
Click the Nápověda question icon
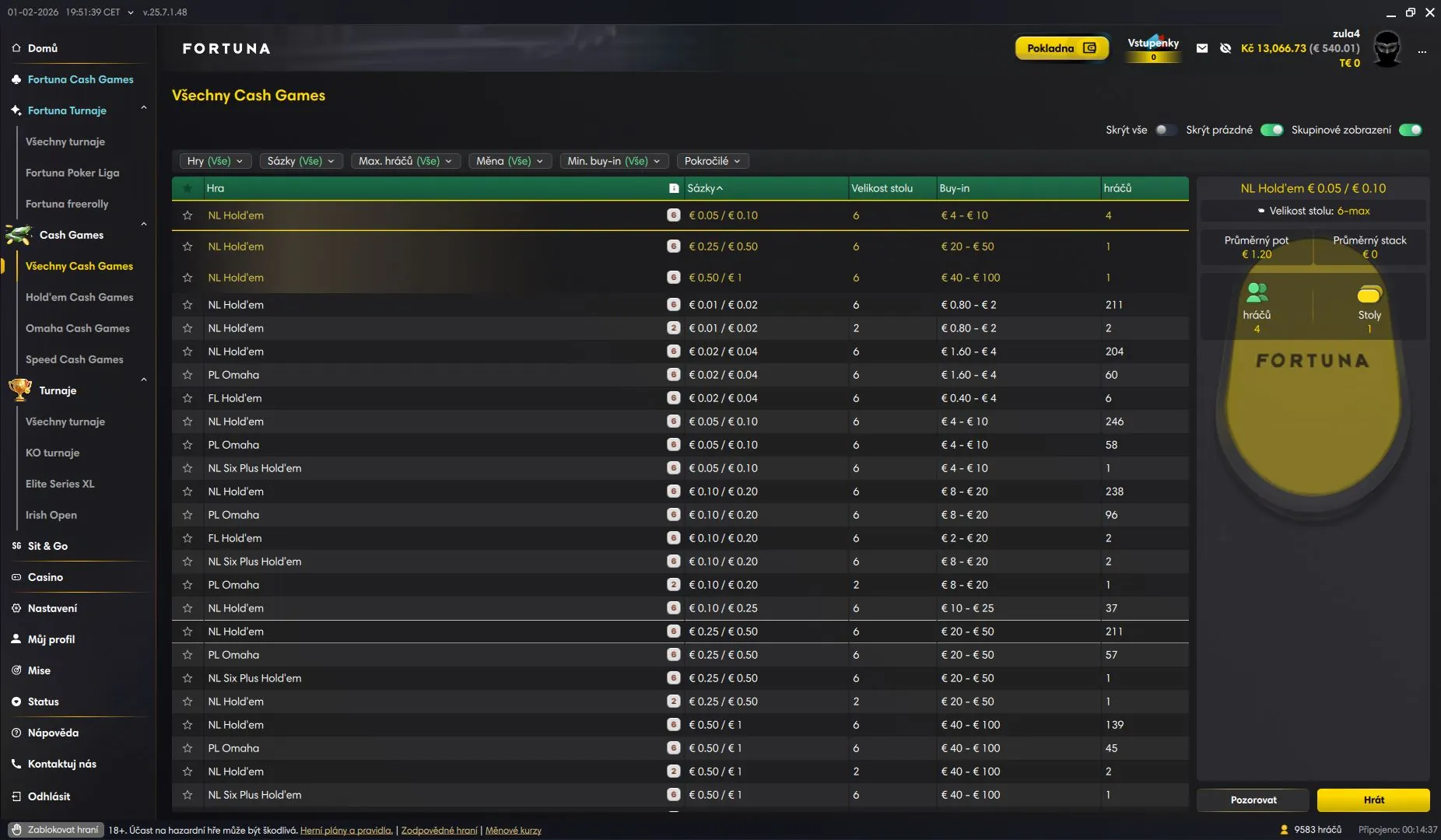tap(16, 733)
